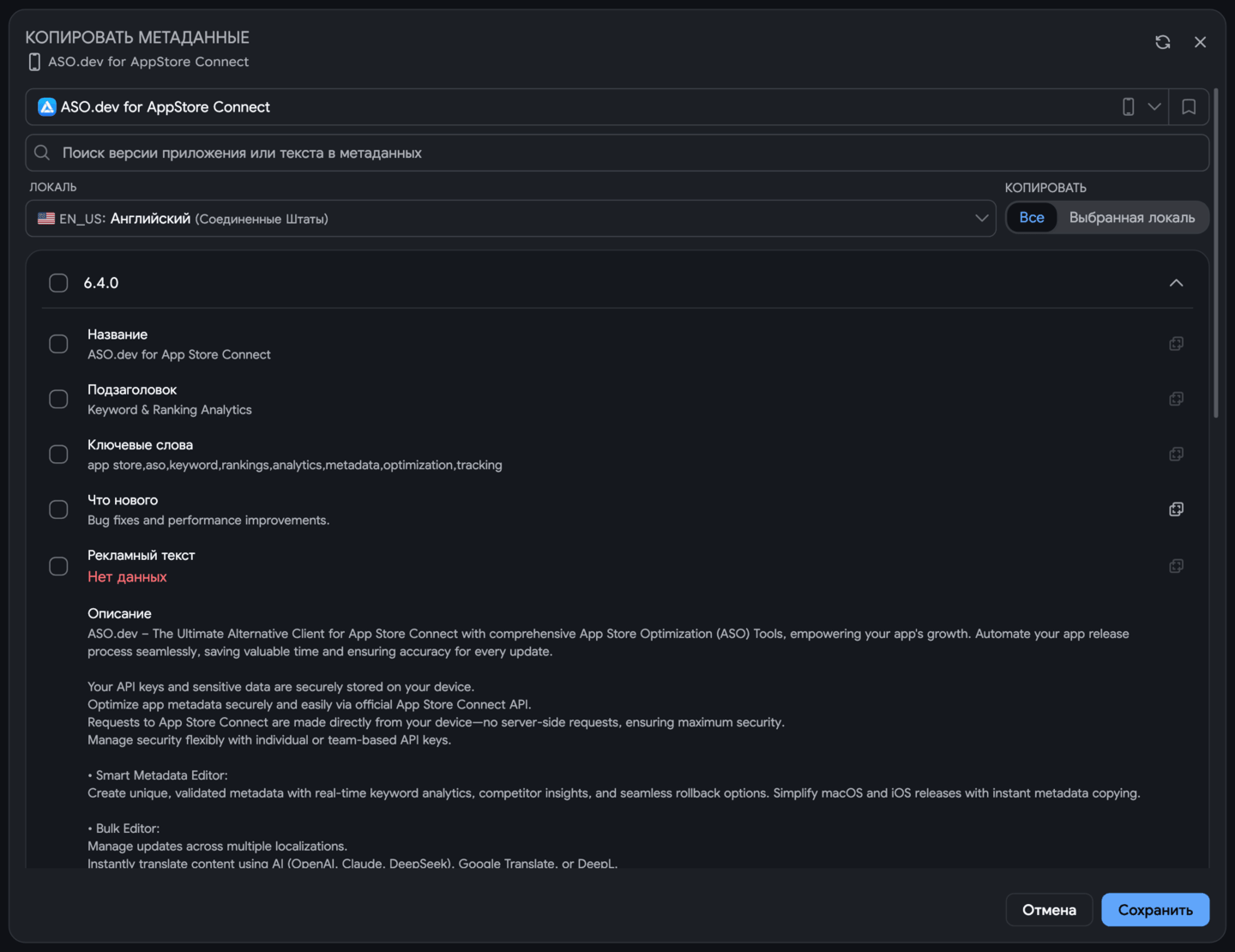Copy the Что нового field value
The height and width of the screenshot is (952, 1235).
coord(1176,509)
